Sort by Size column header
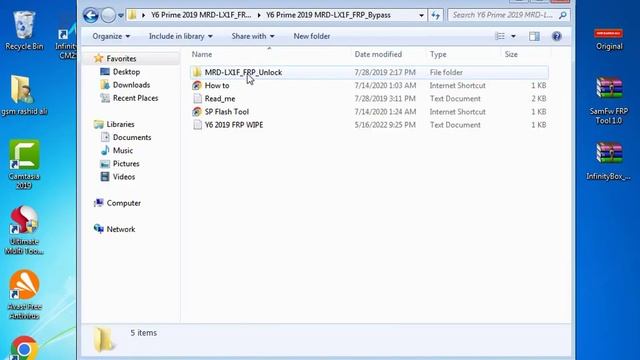This screenshot has height=360, width=640. pyautogui.click(x=525, y=54)
